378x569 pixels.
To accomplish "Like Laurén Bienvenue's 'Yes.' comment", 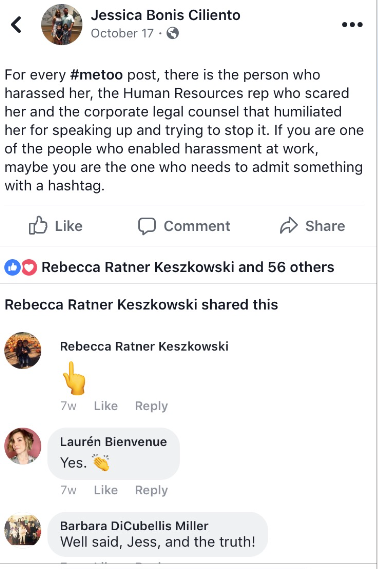I will click(106, 490).
